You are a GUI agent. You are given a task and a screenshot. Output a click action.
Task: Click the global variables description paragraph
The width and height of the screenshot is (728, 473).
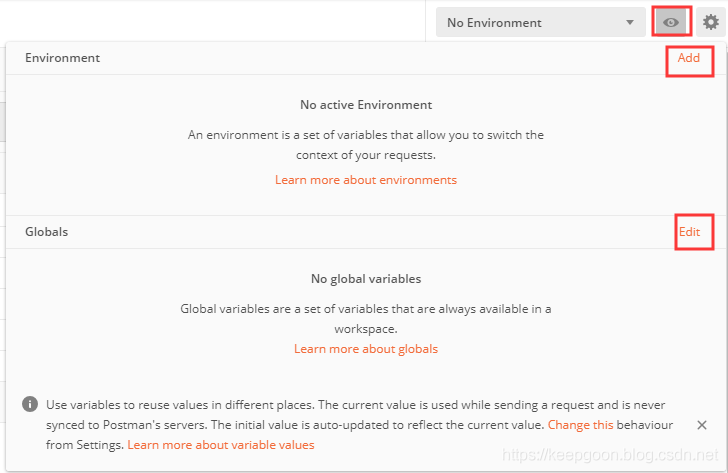coord(366,318)
